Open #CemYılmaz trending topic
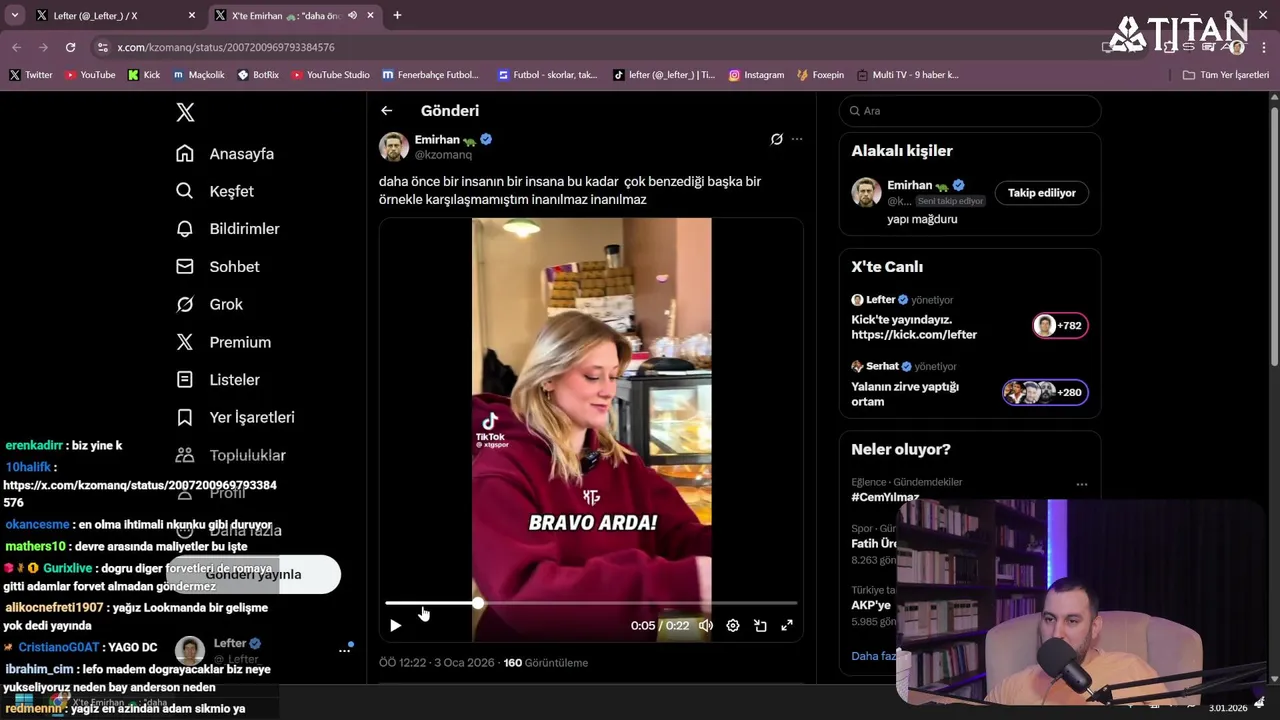Screen dimensions: 1280x720 click(x=885, y=497)
